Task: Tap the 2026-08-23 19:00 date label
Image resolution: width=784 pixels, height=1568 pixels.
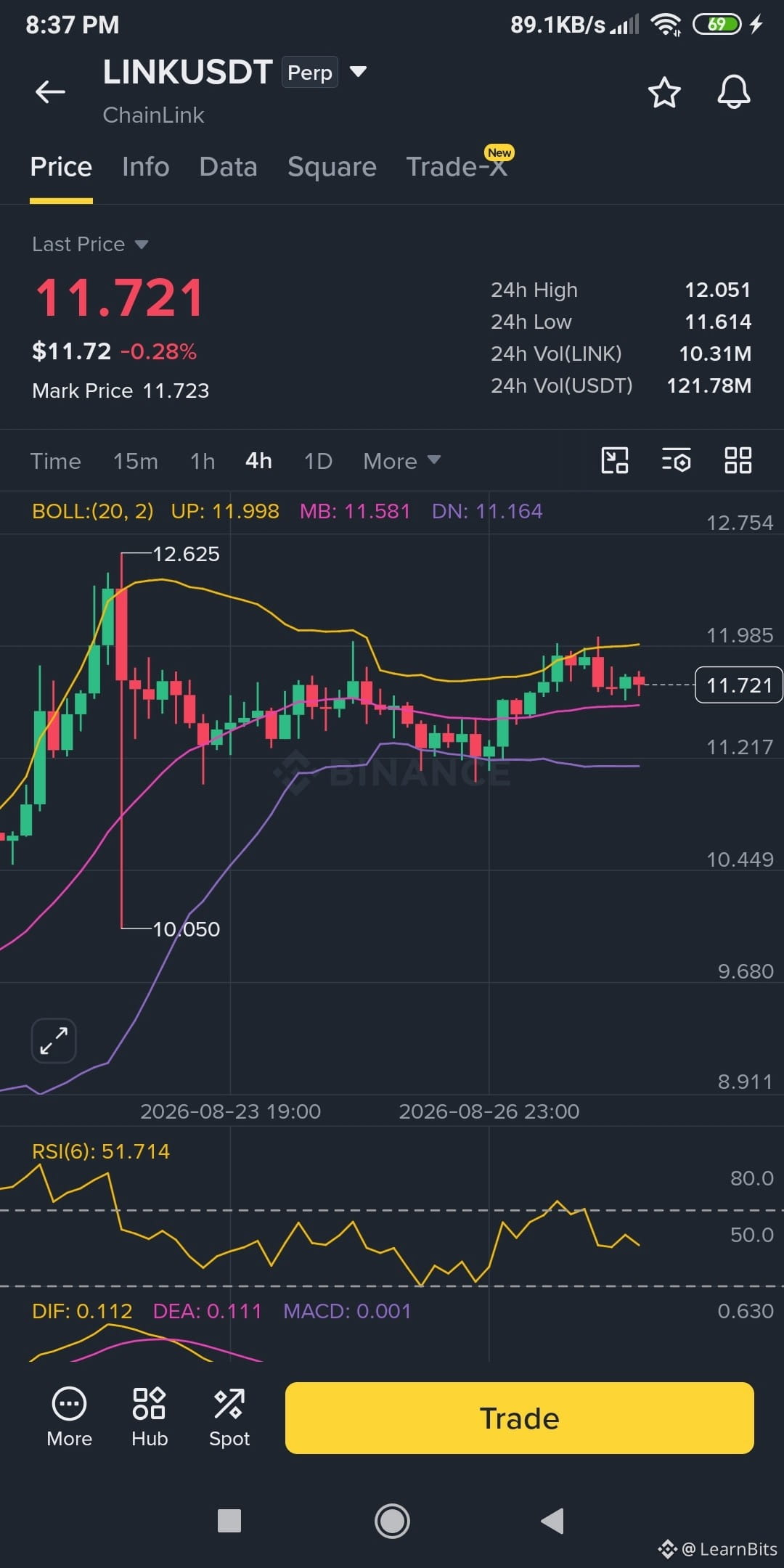Action: click(x=230, y=1111)
